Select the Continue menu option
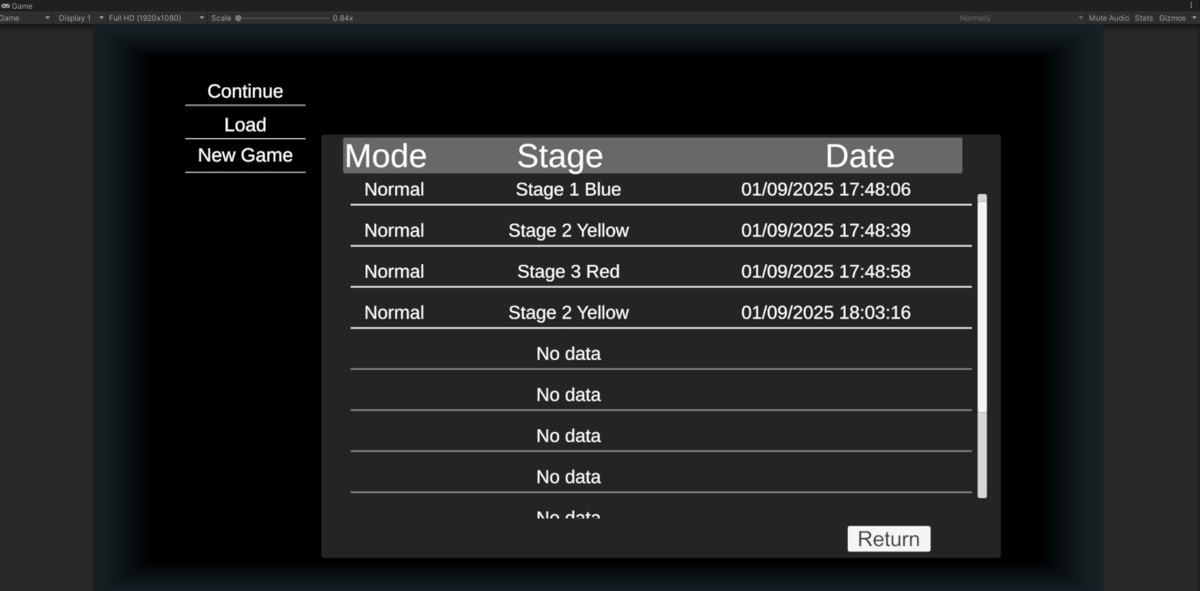 click(245, 91)
